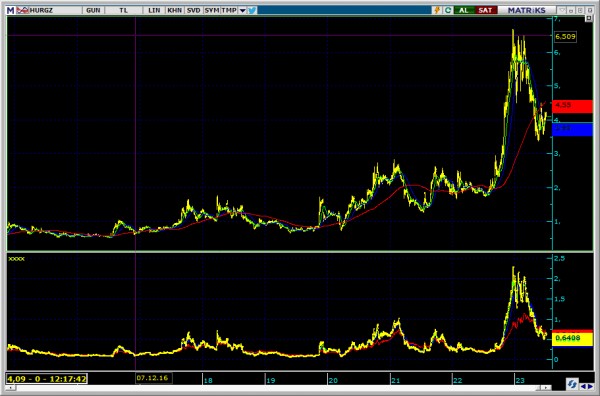The height and width of the screenshot is (396, 600).
Task: Click the Twitter bird icon
Action: tap(253, 10)
